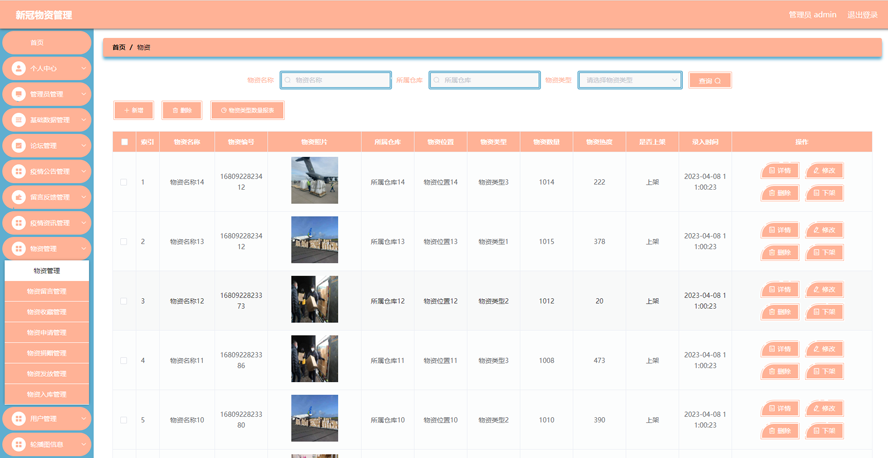Click 修改 for 物资名称13 row
This screenshot has width=888, height=458.
(x=825, y=230)
